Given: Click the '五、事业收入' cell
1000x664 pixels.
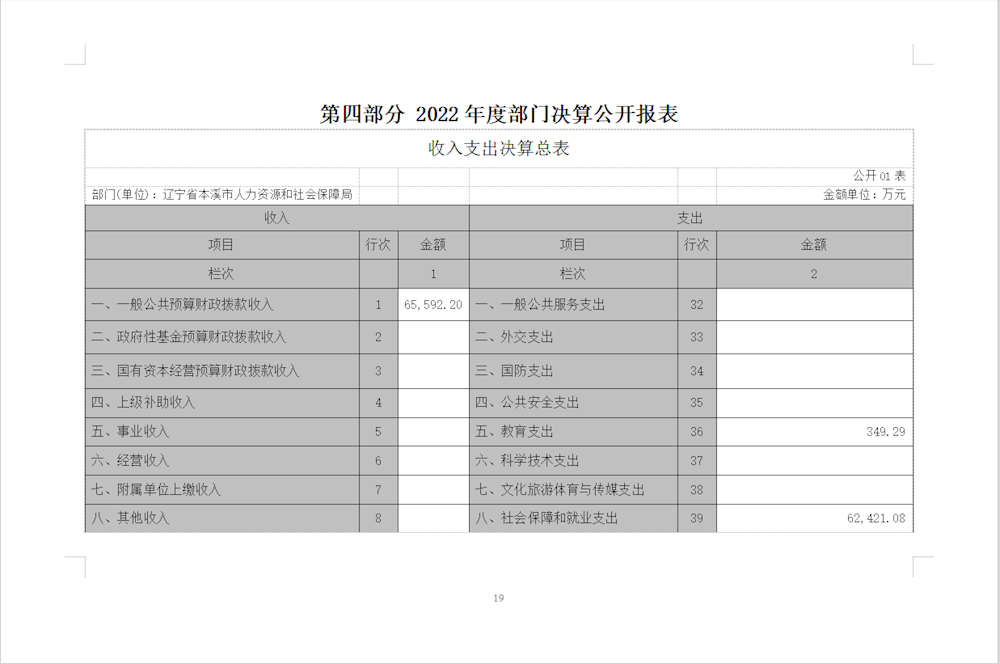Looking at the screenshot, I should pos(222,432).
